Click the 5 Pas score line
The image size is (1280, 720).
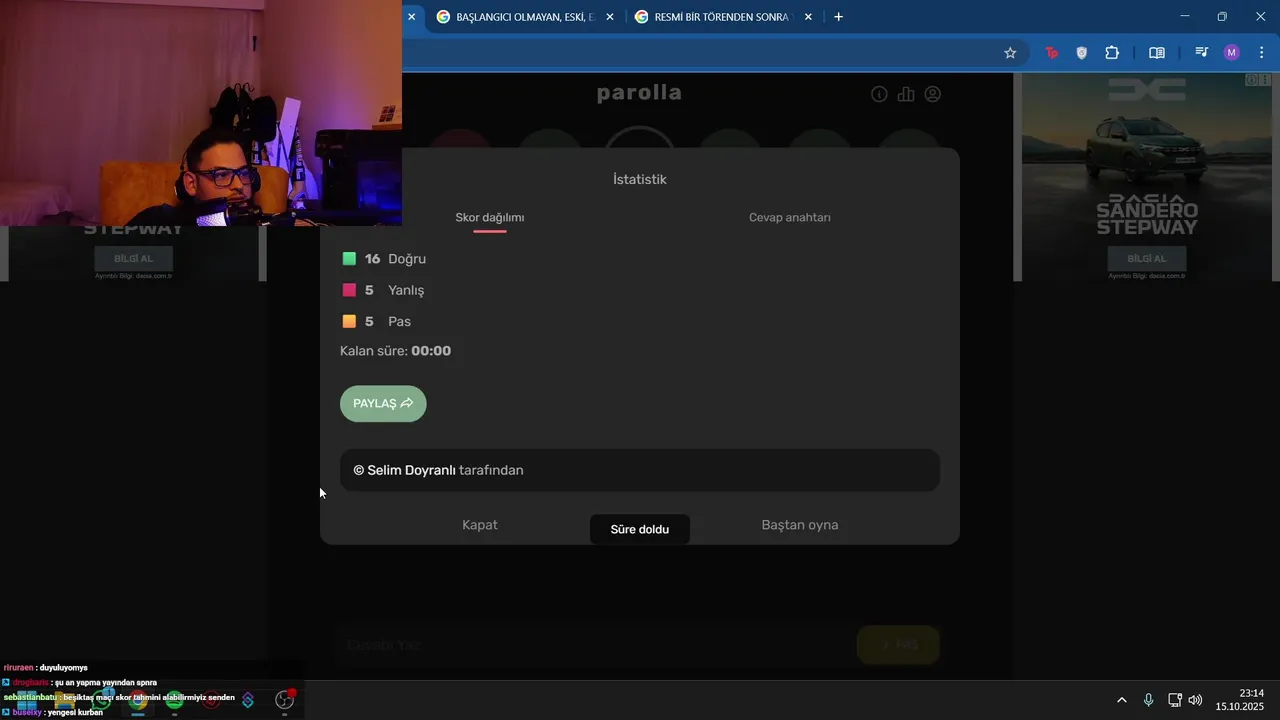click(376, 321)
